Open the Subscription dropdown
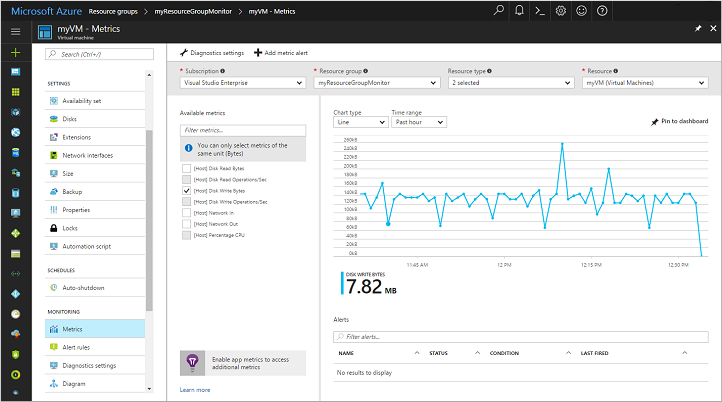This screenshot has height=402, width=722. tap(243, 83)
